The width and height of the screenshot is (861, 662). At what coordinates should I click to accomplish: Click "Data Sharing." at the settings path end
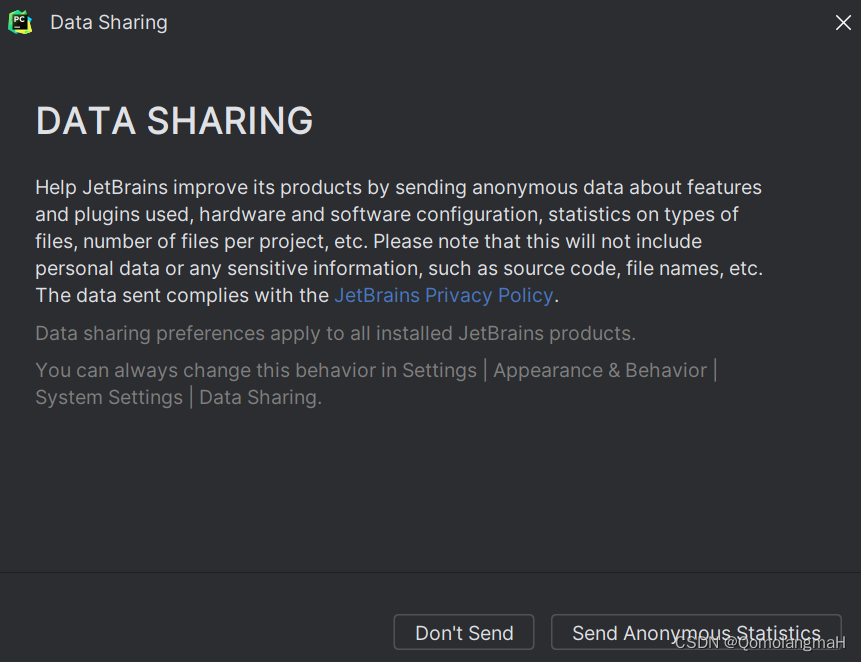[x=260, y=397]
